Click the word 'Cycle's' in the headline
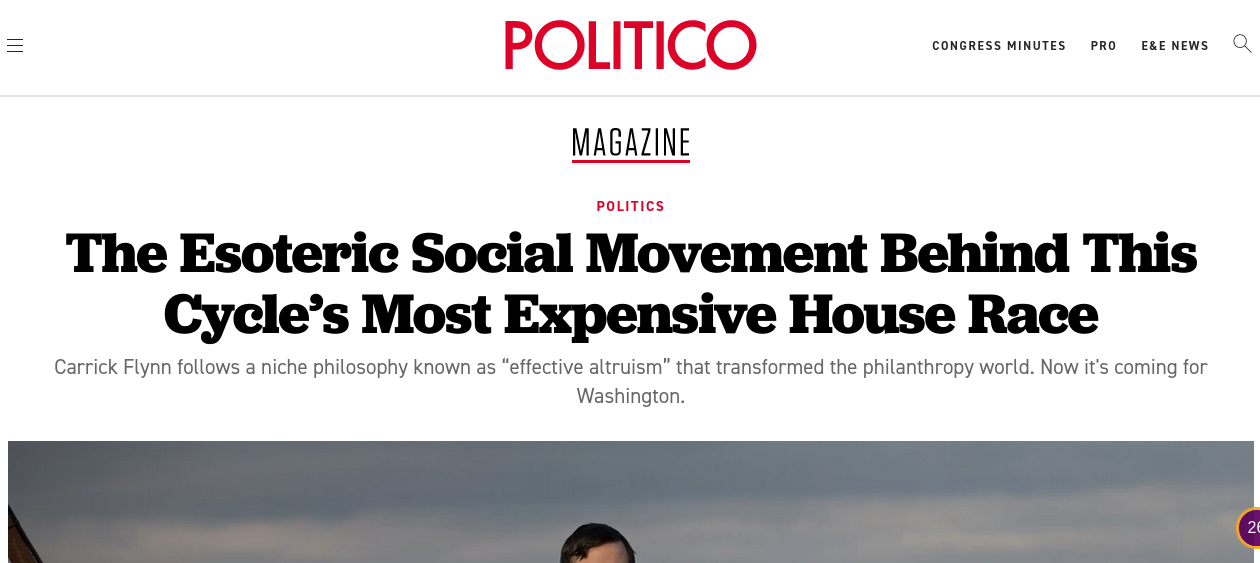 point(257,314)
